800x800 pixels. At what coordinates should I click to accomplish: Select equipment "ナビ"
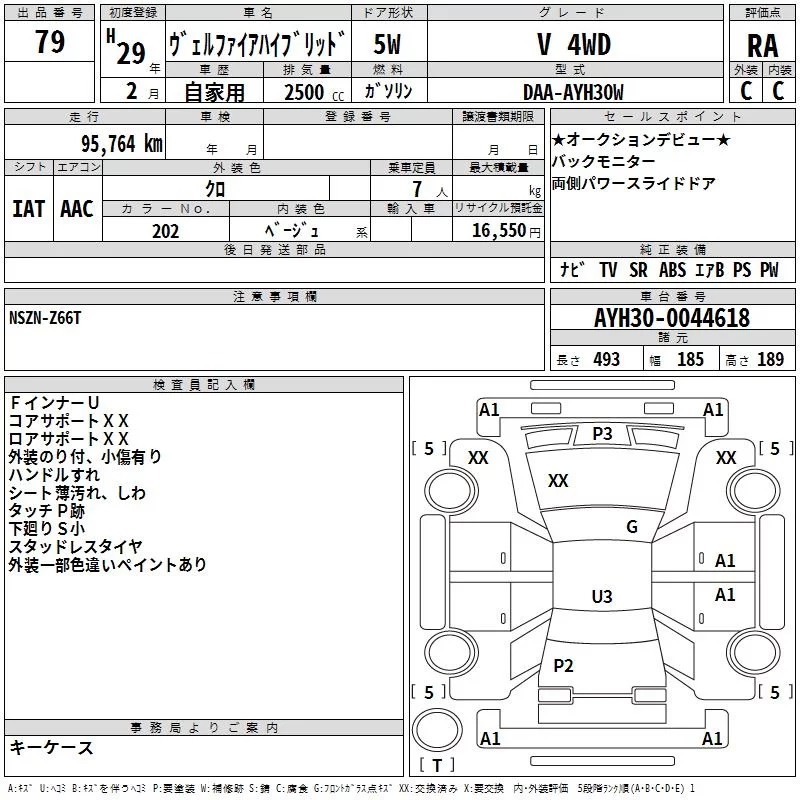(x=572, y=269)
